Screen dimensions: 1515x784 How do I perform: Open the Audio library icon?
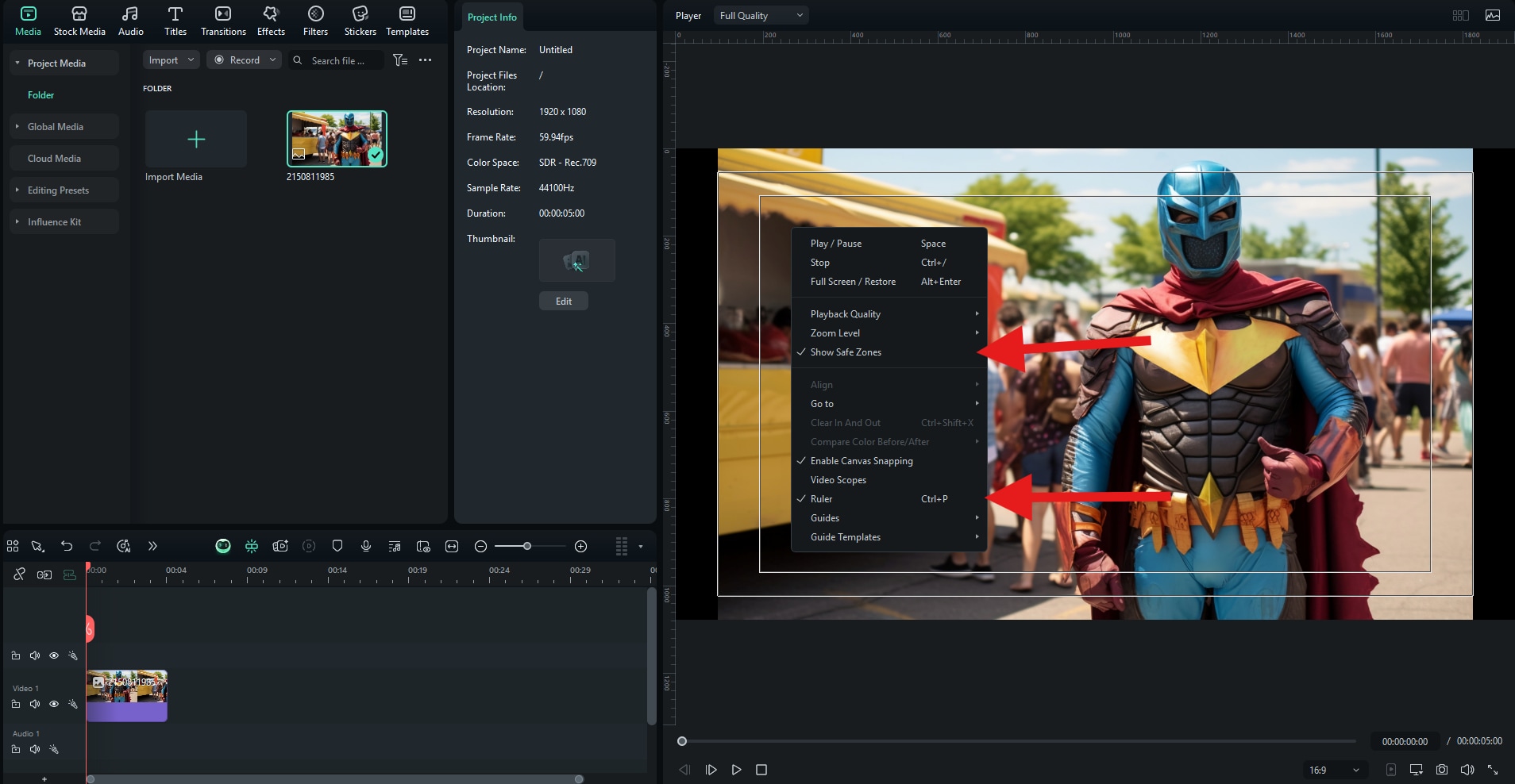tap(130, 14)
